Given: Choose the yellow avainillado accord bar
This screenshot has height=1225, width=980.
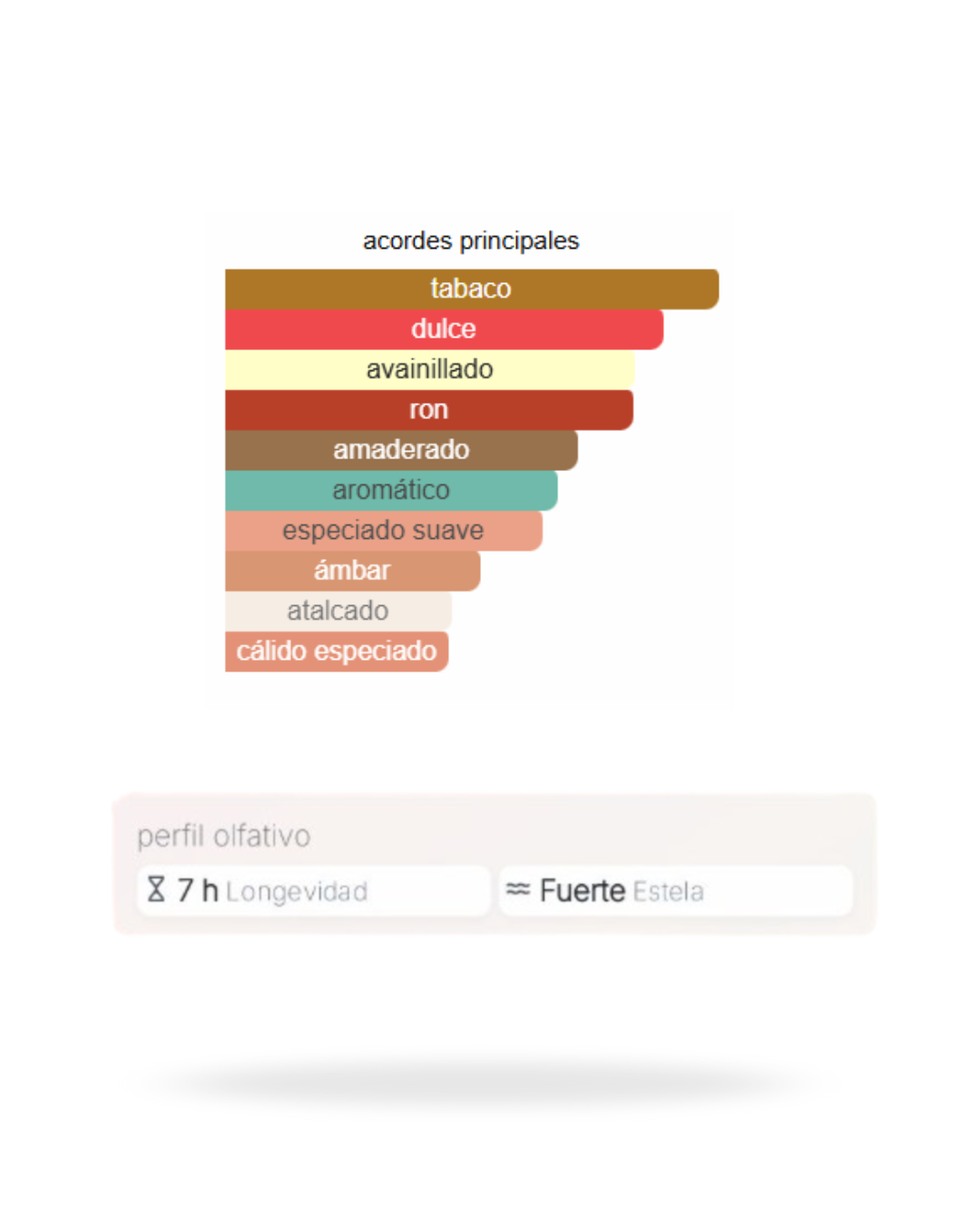Looking at the screenshot, I should tap(429, 369).
